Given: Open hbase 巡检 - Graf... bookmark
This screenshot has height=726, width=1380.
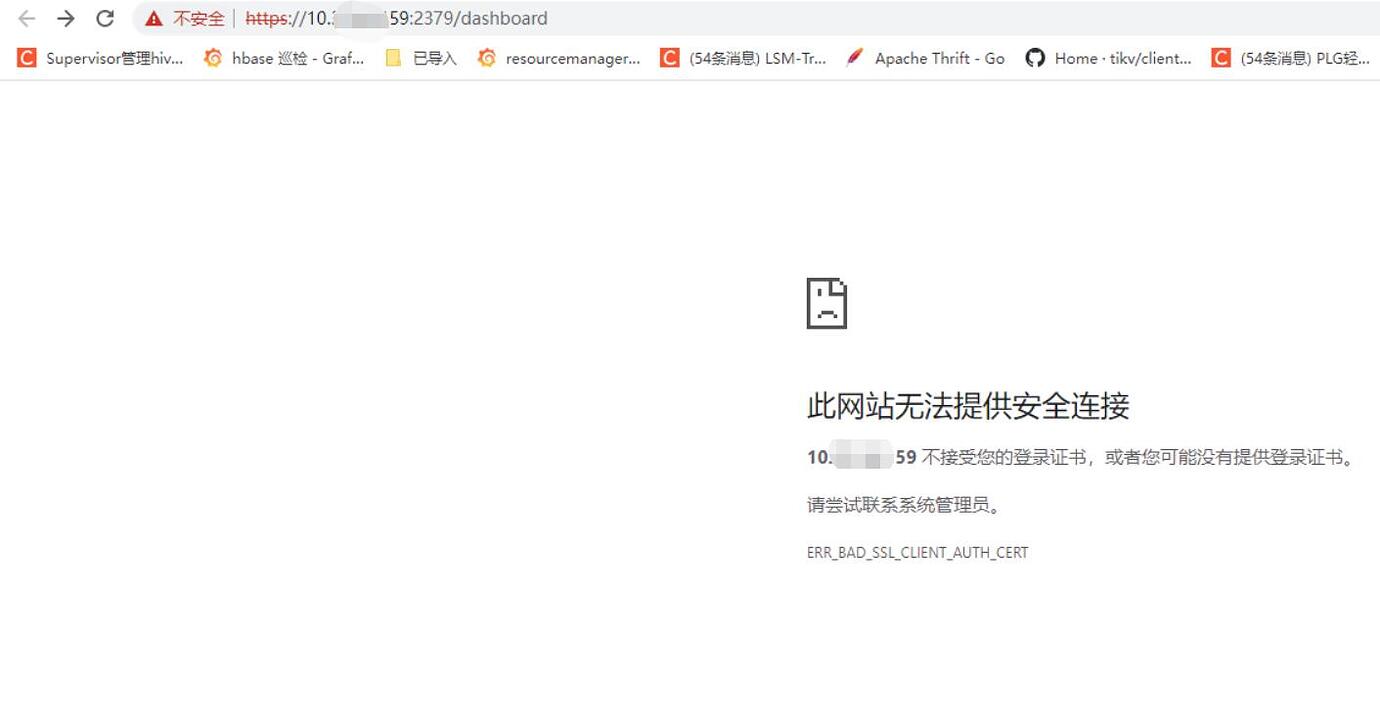Looking at the screenshot, I should 284,58.
